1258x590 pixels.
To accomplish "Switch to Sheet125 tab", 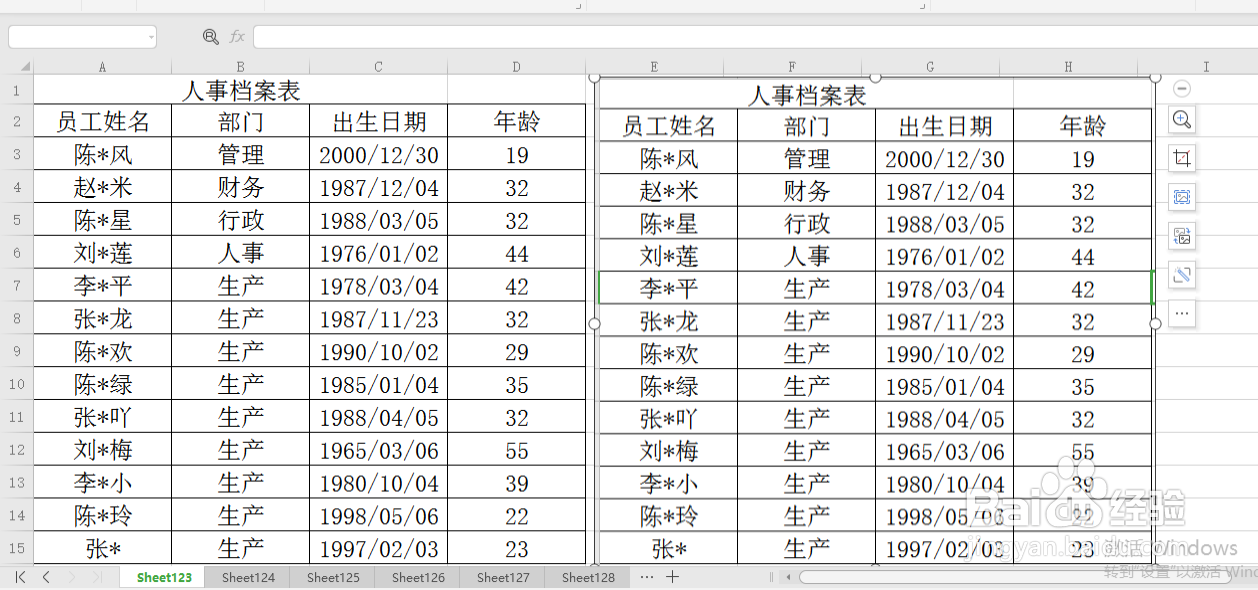I will pyautogui.click(x=333, y=578).
